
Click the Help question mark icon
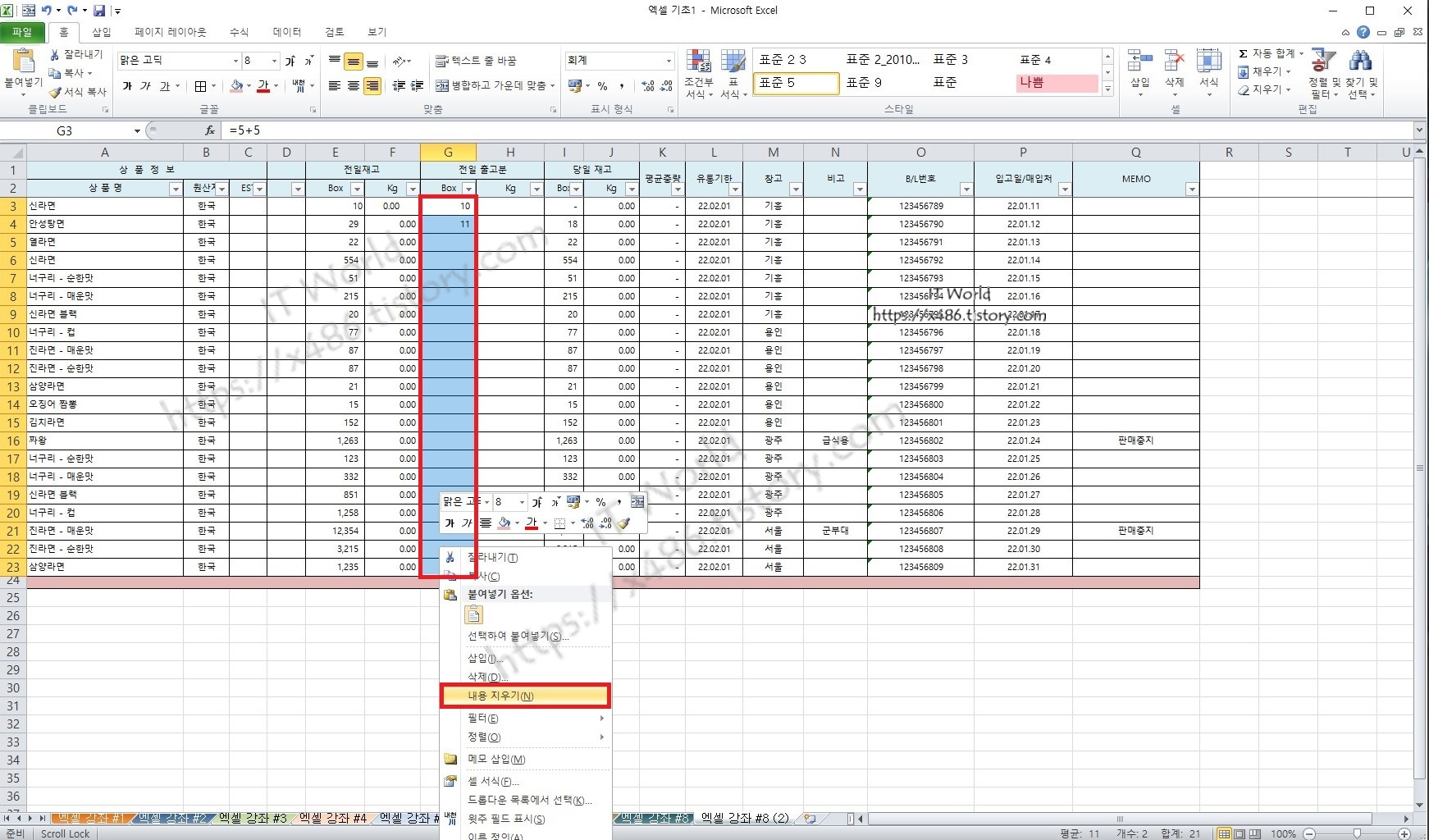coord(1363,32)
